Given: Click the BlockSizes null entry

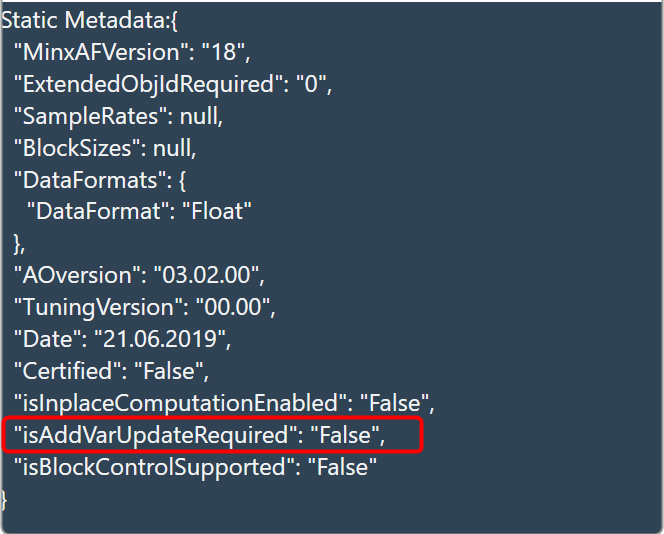Looking at the screenshot, I should click(x=105, y=148).
